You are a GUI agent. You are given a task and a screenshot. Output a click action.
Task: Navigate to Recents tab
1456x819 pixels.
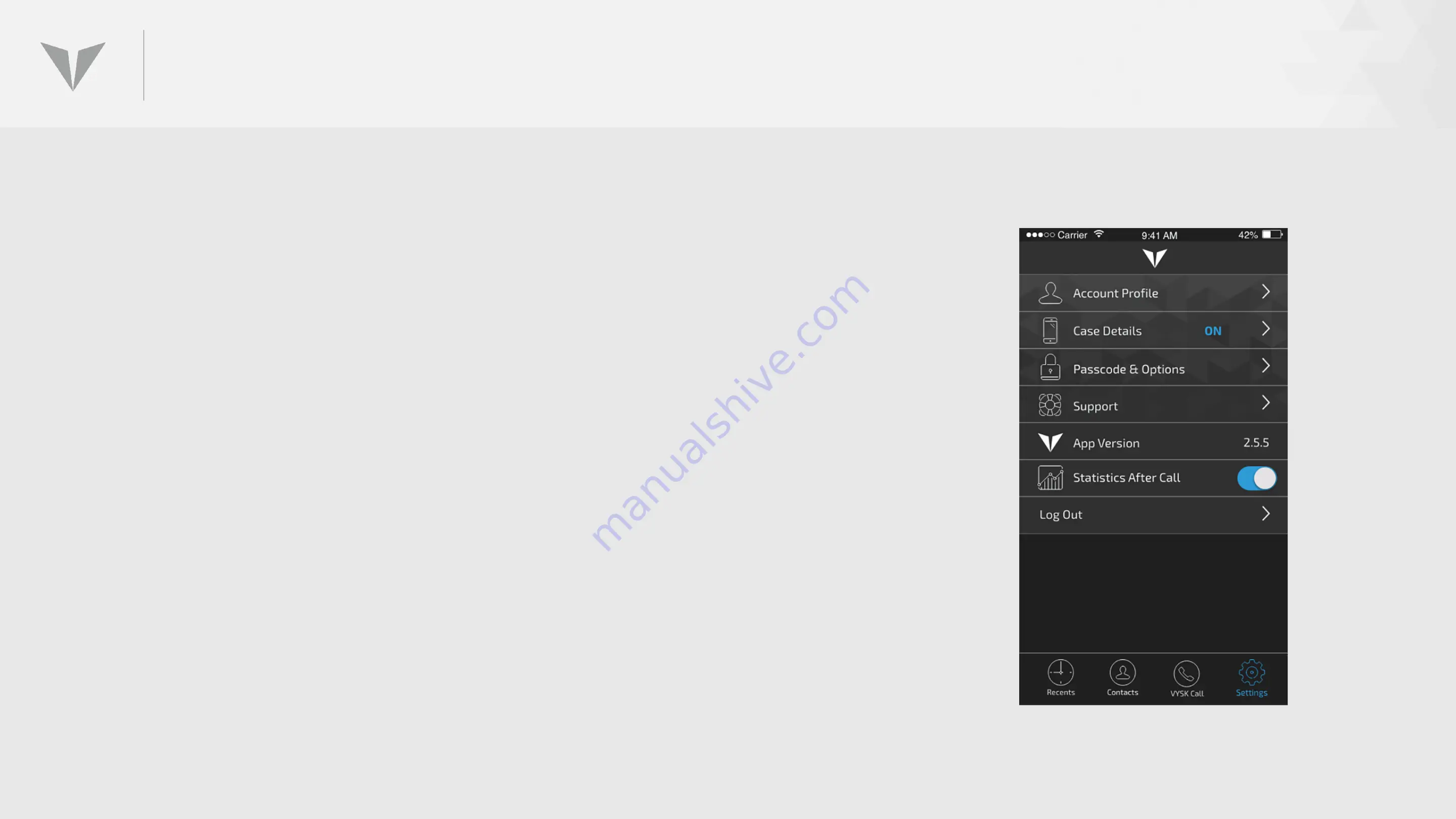tap(1060, 677)
